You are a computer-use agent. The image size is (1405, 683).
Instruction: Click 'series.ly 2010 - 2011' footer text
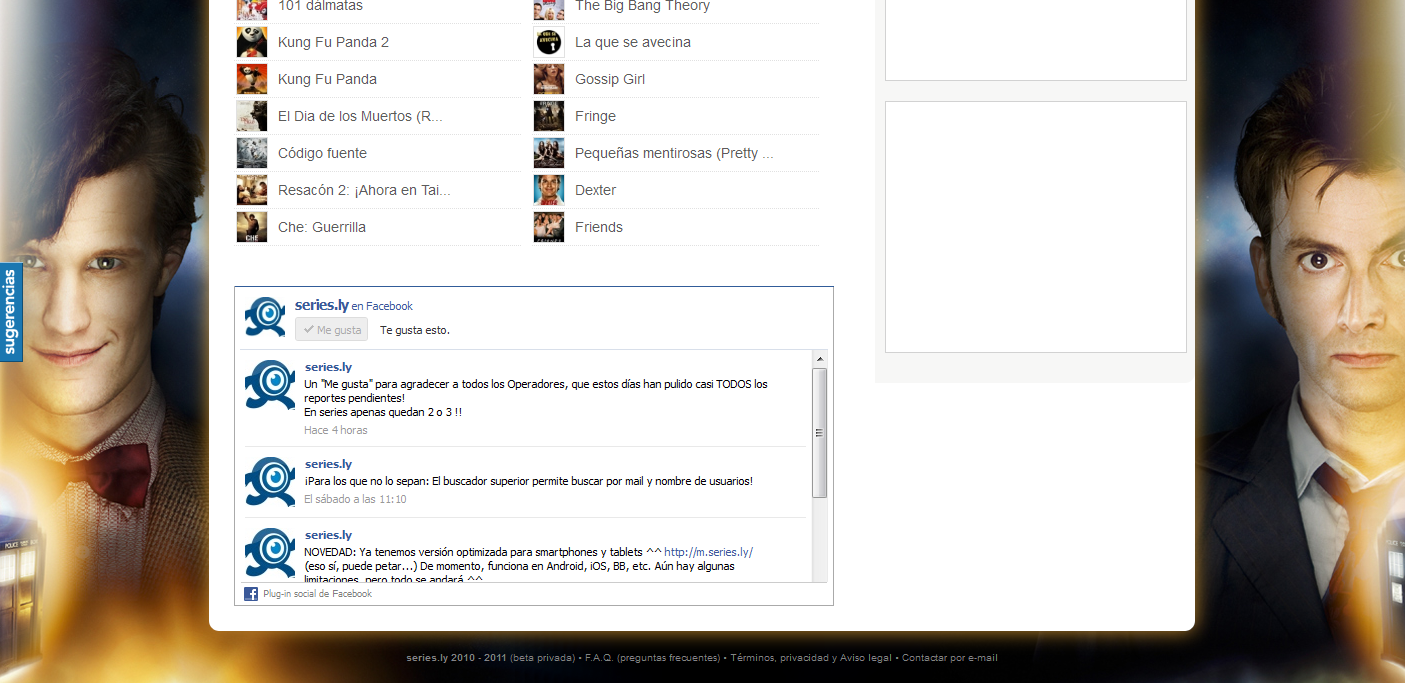point(457,658)
